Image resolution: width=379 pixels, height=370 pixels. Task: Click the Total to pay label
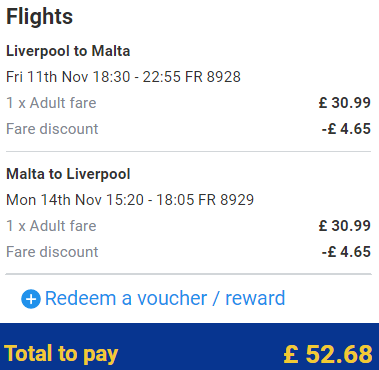click(x=61, y=354)
